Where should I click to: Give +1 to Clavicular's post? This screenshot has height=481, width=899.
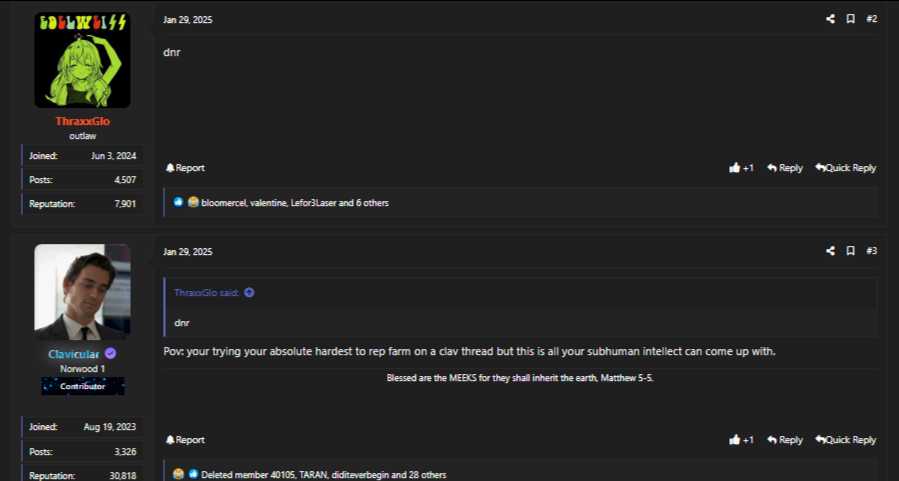pos(742,440)
